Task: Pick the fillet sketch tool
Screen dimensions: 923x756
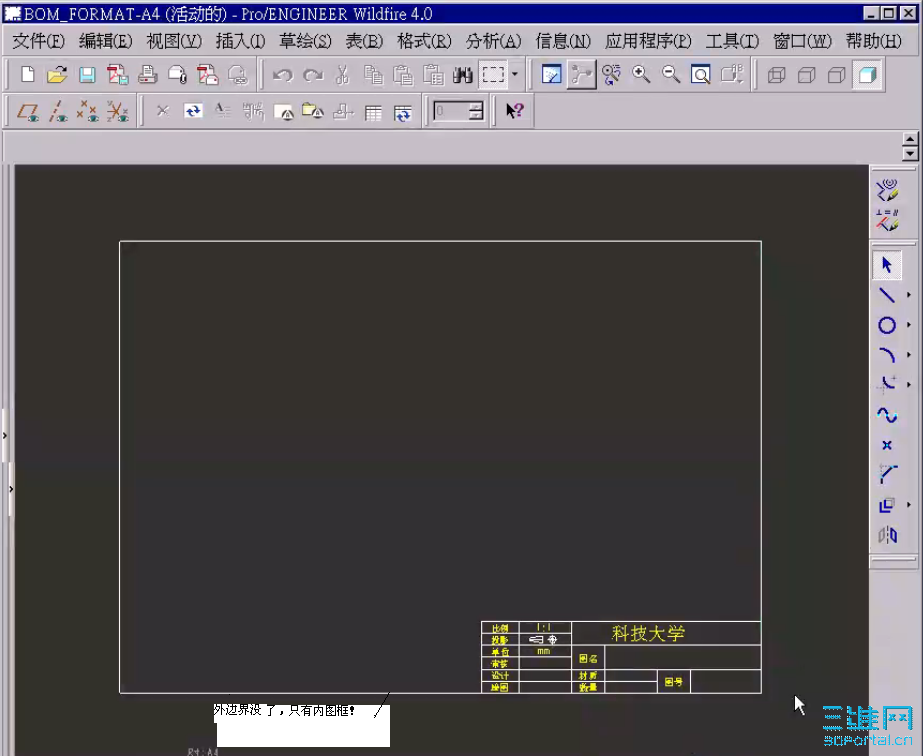Action: 887,384
